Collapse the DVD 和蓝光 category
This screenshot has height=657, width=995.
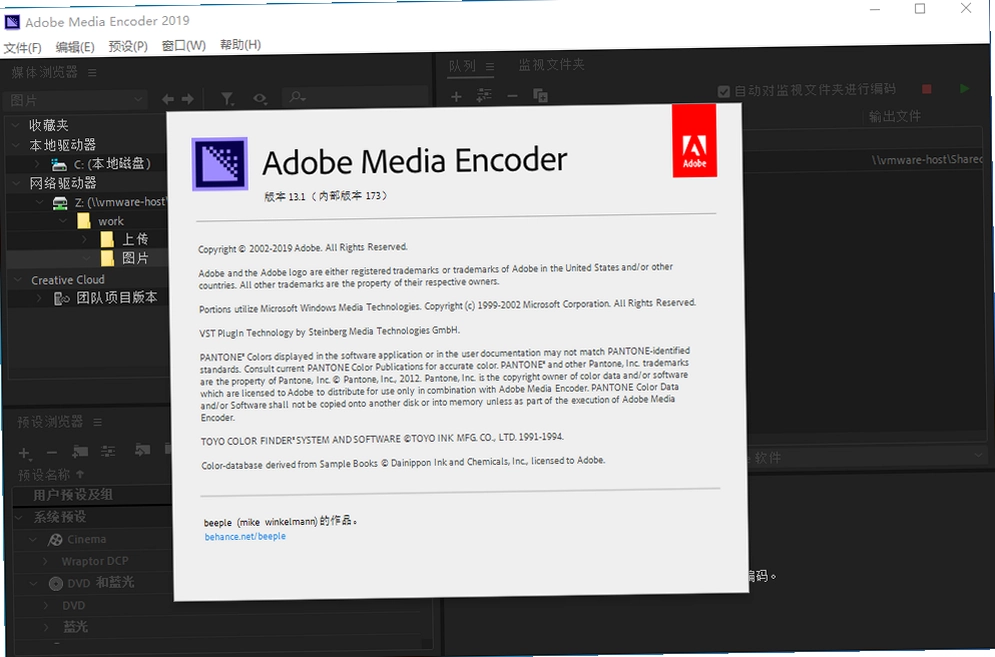(34, 583)
